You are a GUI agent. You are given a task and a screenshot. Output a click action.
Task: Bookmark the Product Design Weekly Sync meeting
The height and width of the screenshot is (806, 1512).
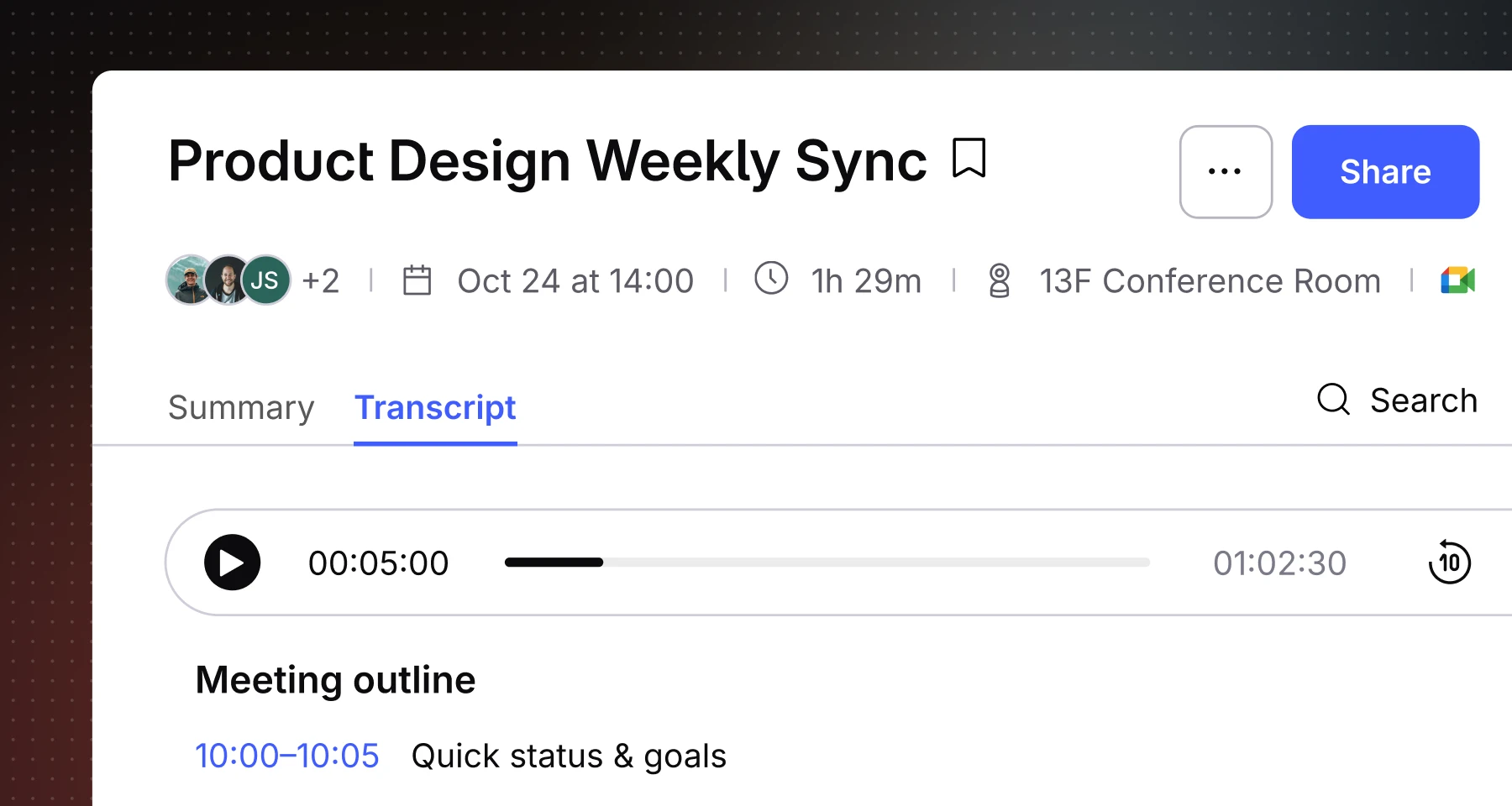[969, 159]
